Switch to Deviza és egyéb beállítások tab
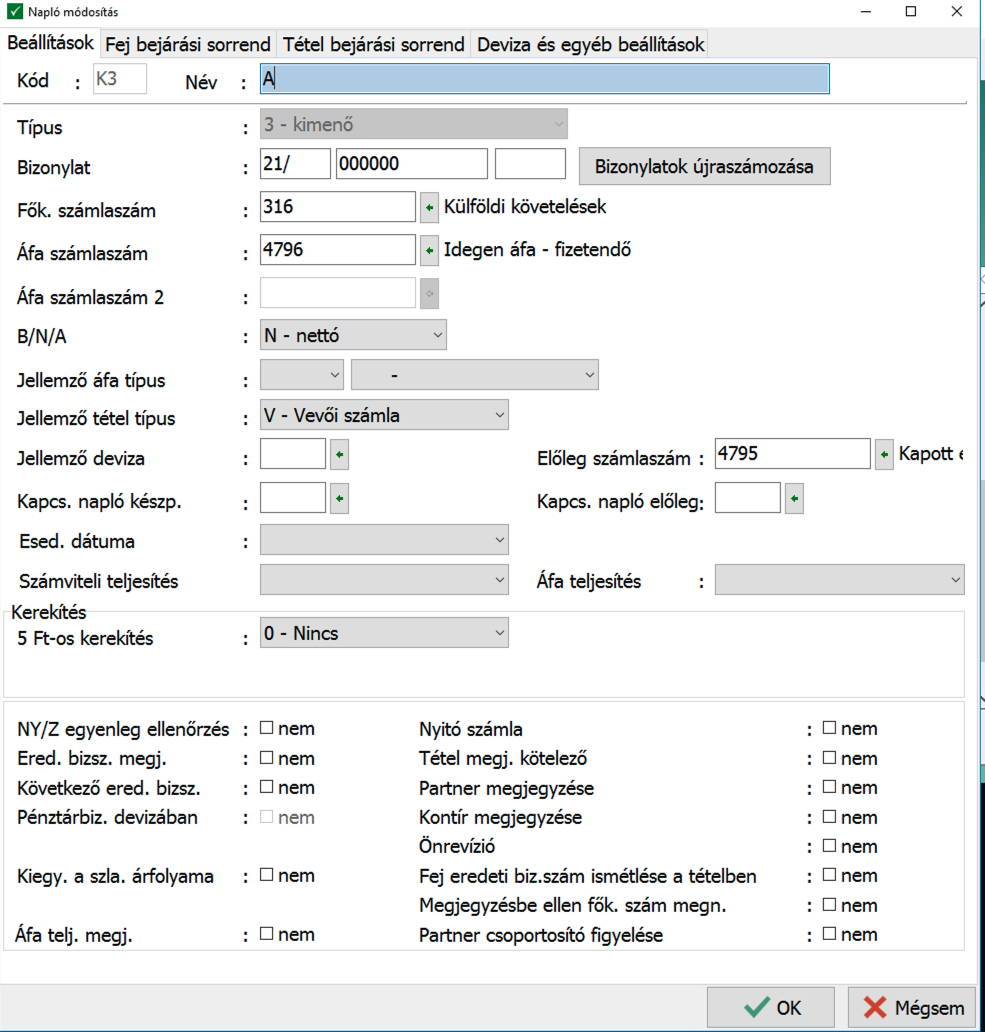 pyautogui.click(x=590, y=44)
